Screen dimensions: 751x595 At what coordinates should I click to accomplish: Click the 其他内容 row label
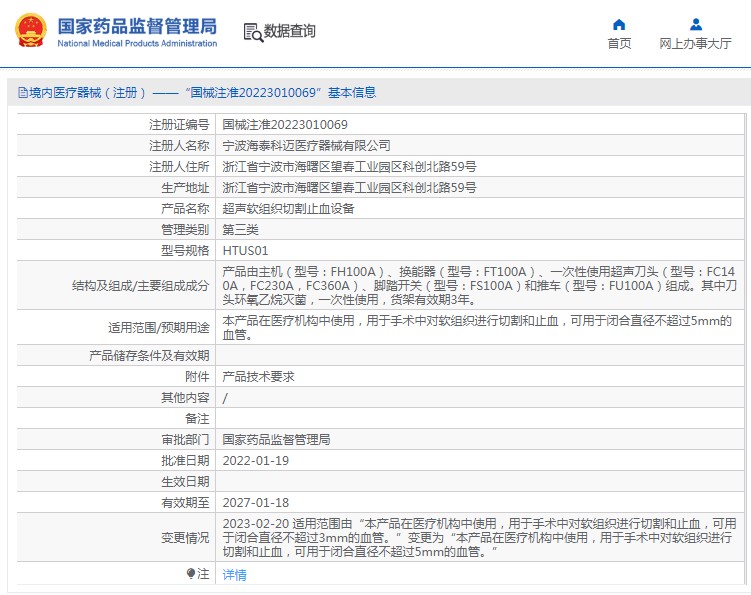[185, 398]
